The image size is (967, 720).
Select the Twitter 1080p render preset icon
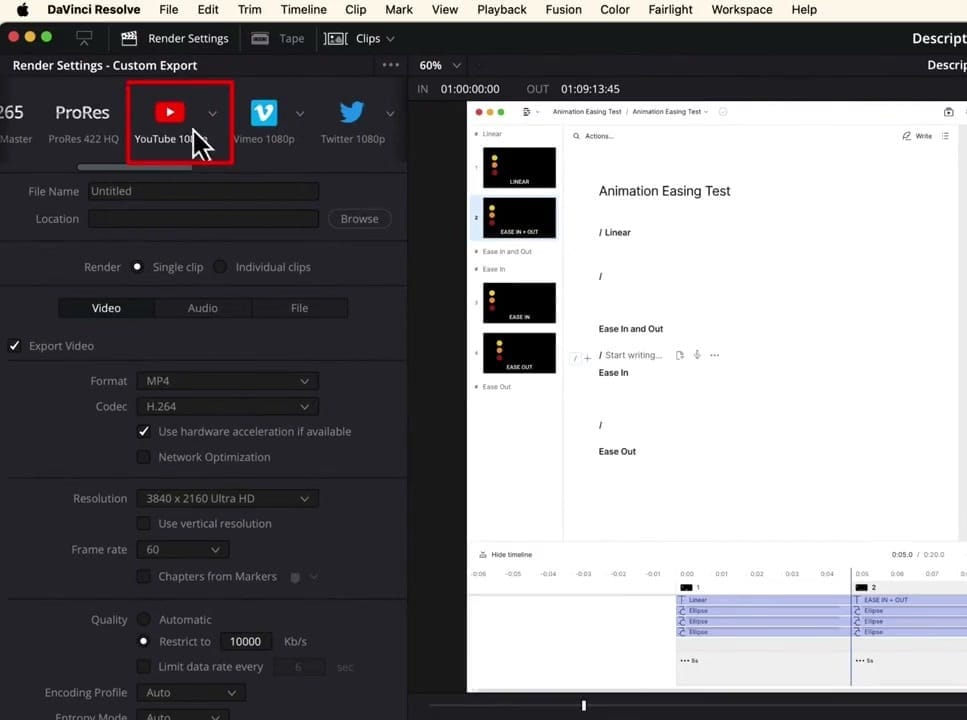(x=351, y=112)
